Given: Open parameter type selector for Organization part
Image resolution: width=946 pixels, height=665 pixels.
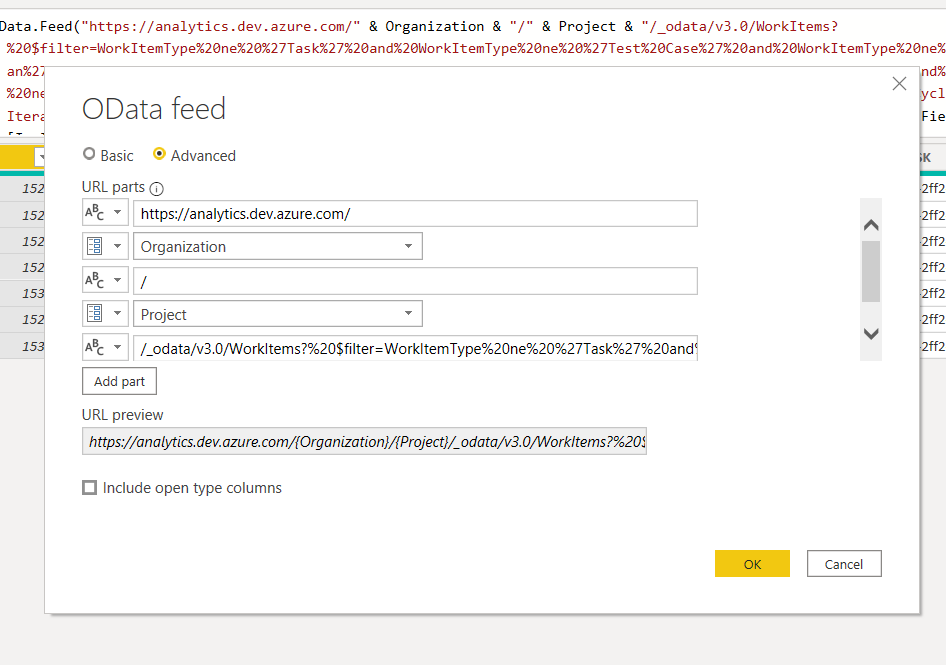Looking at the screenshot, I should pos(105,246).
